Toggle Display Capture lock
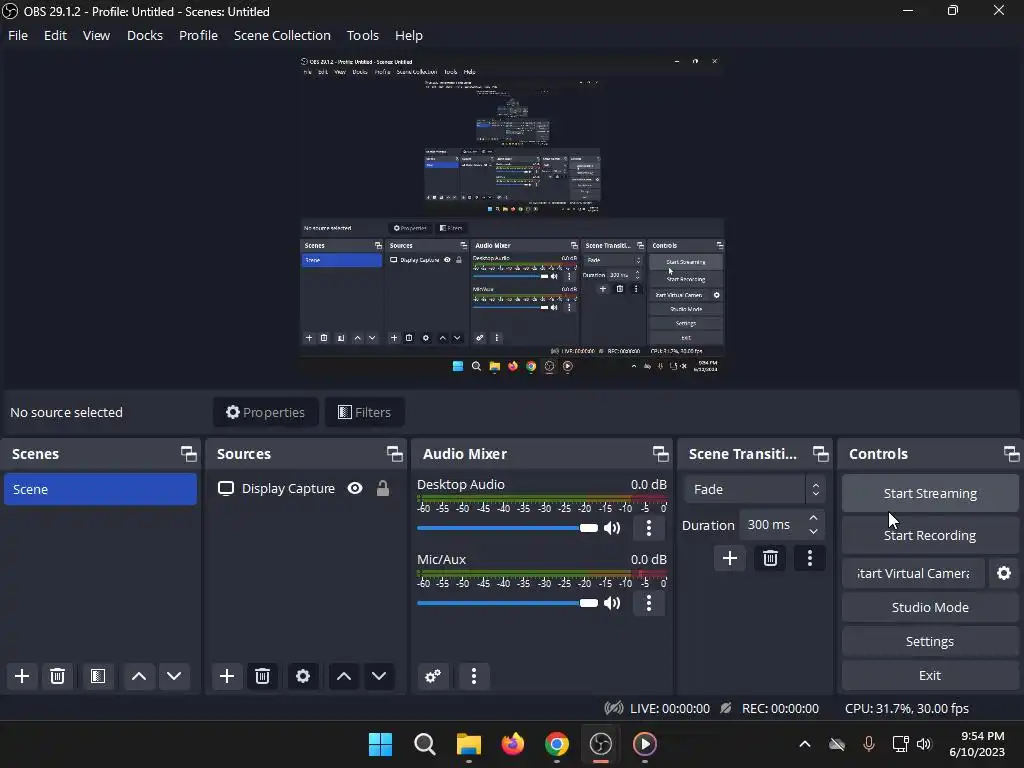1024x768 pixels. [383, 488]
